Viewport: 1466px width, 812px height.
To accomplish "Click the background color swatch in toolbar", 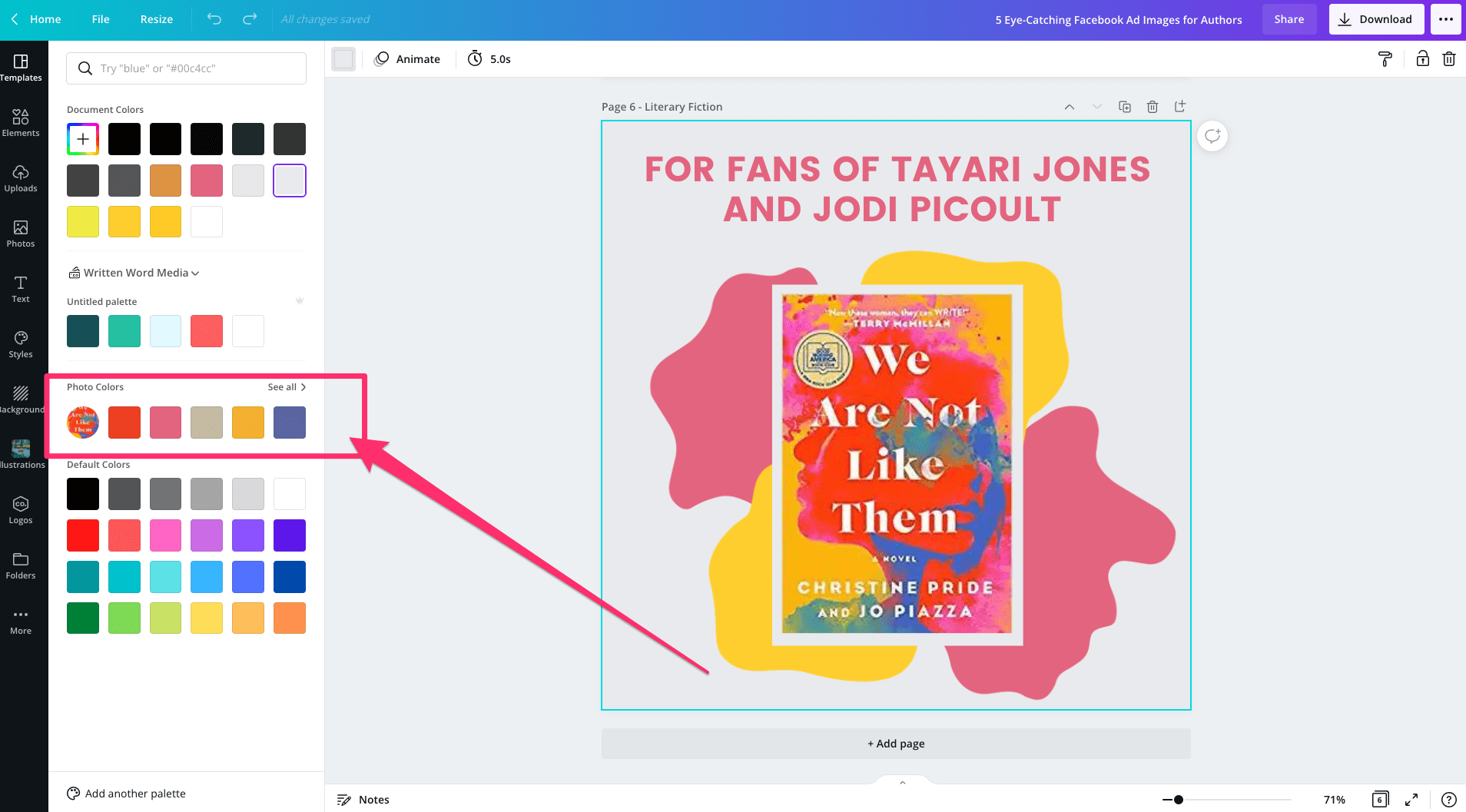I will pos(343,59).
